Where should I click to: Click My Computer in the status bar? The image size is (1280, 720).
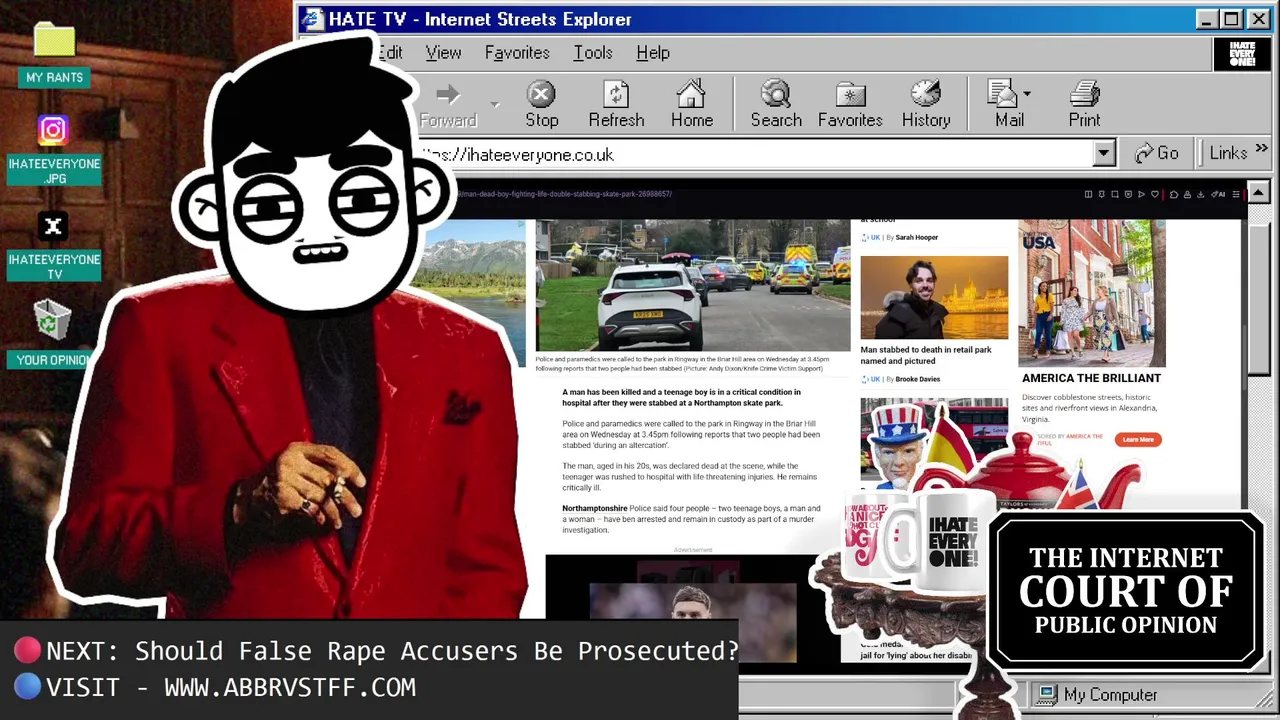(x=1098, y=695)
